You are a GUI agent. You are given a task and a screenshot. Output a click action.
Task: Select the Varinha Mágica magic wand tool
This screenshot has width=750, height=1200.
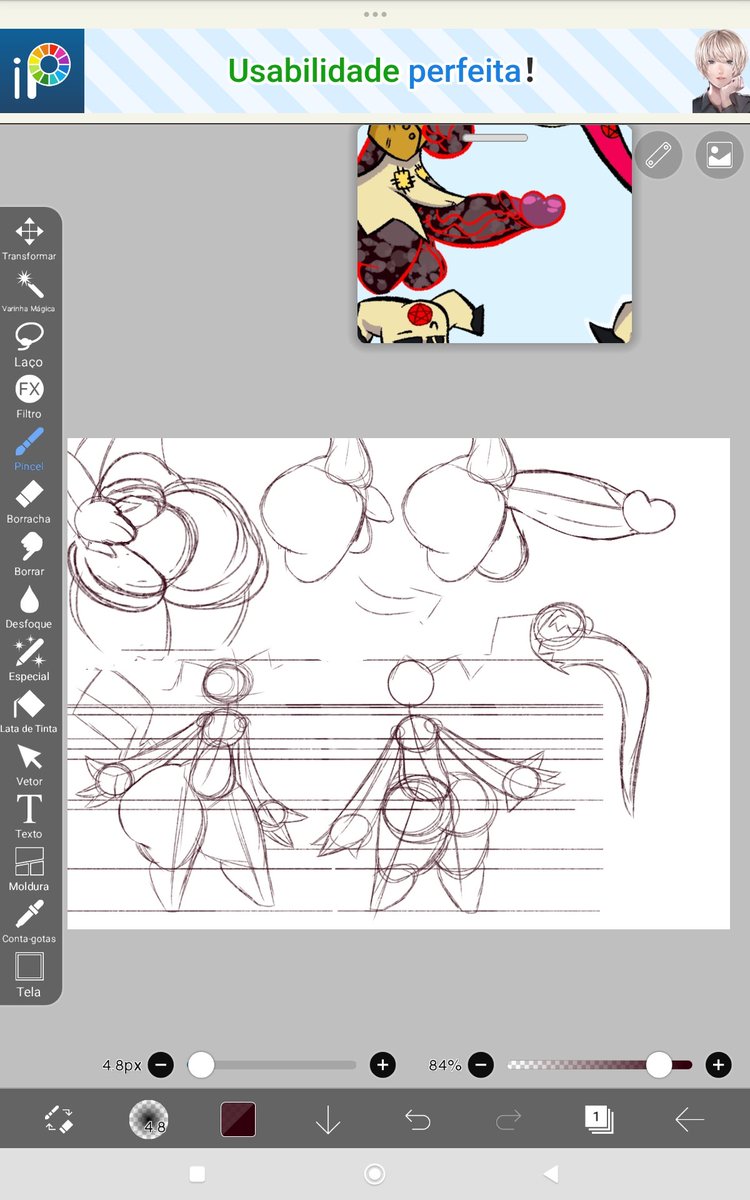(x=29, y=291)
